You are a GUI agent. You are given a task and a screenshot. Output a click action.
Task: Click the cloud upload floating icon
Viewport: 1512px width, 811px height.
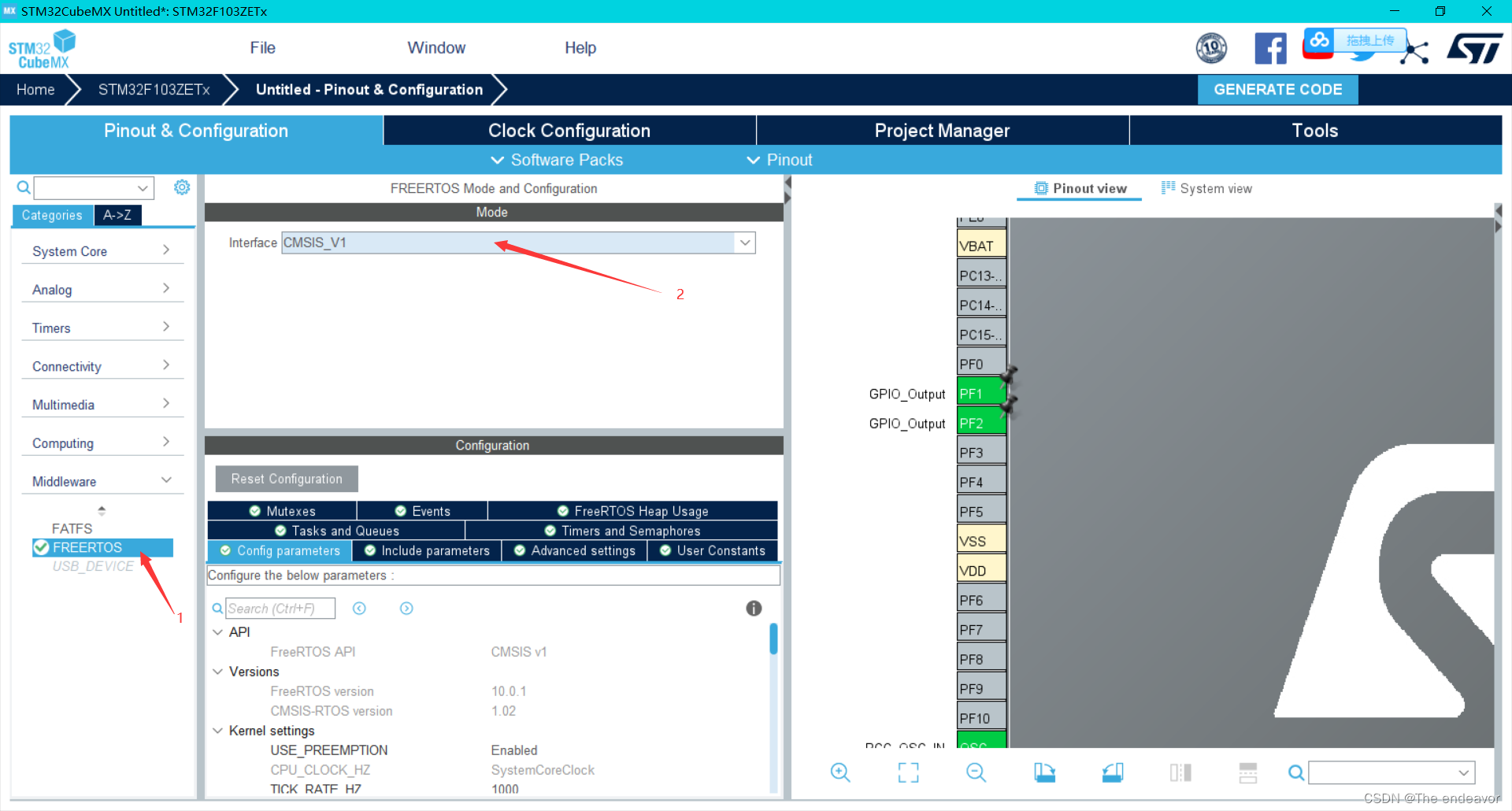coord(1319,41)
